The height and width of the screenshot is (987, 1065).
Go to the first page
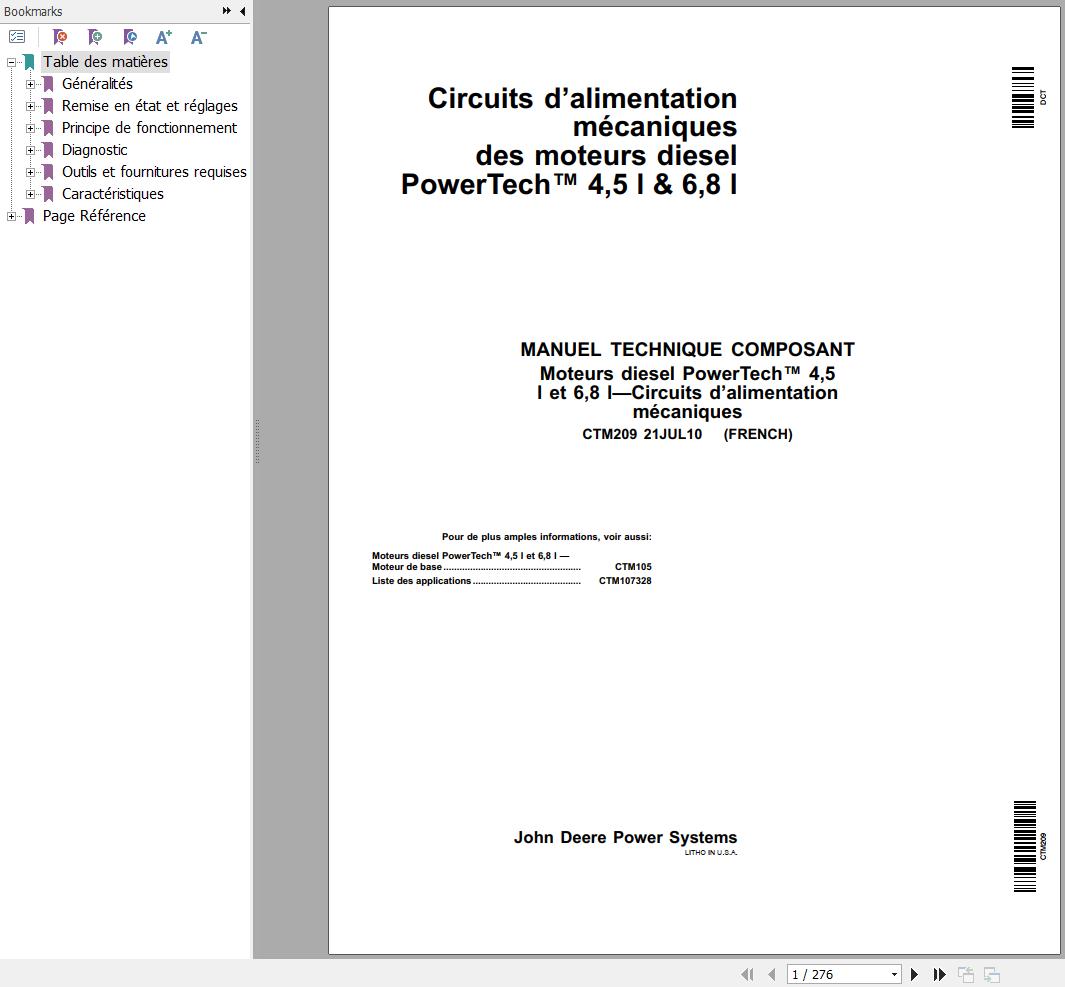[x=747, y=974]
